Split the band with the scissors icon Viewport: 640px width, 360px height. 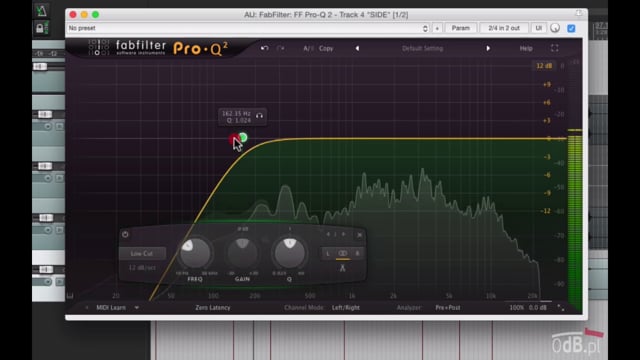coord(342,268)
